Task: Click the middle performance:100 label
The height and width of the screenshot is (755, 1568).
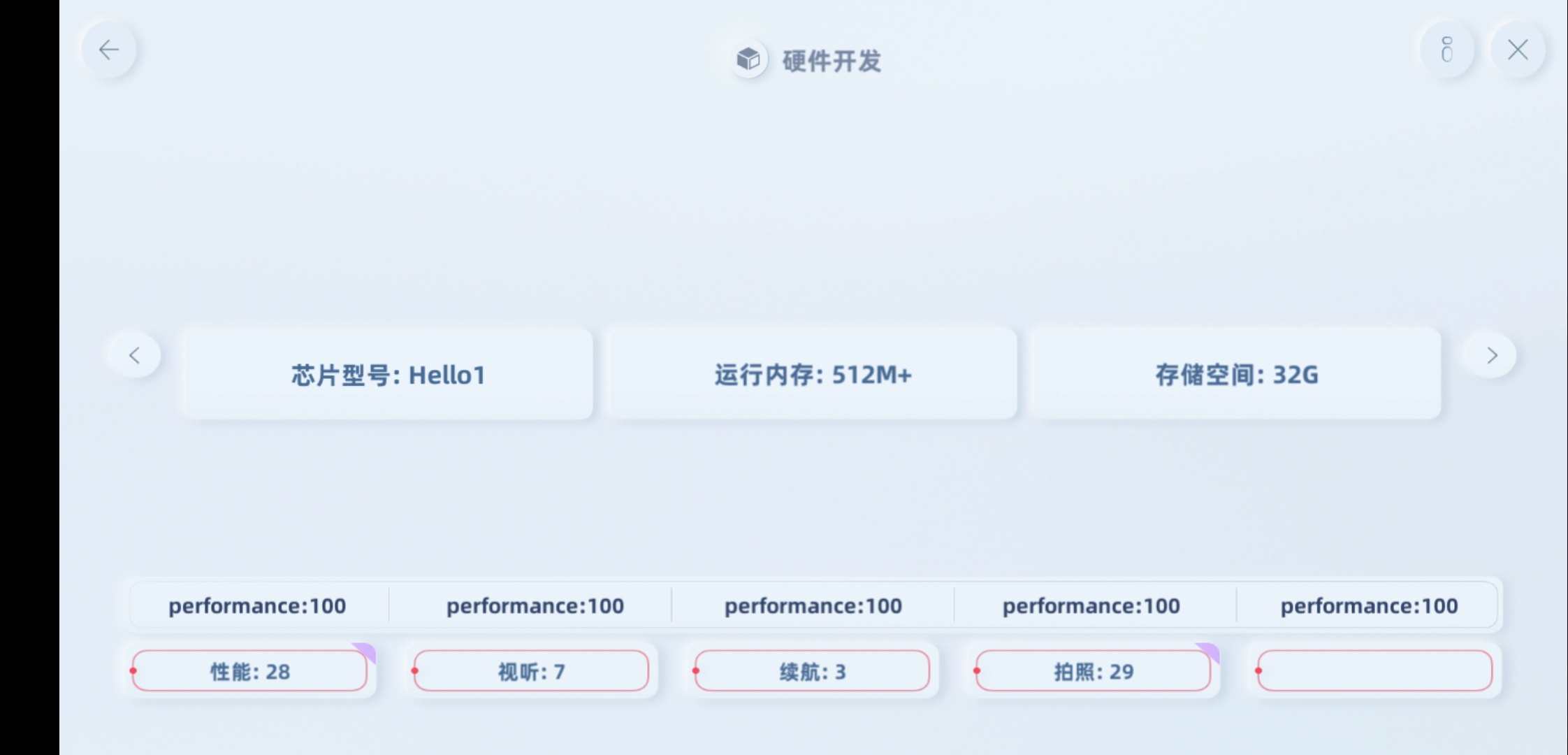Action: [813, 605]
